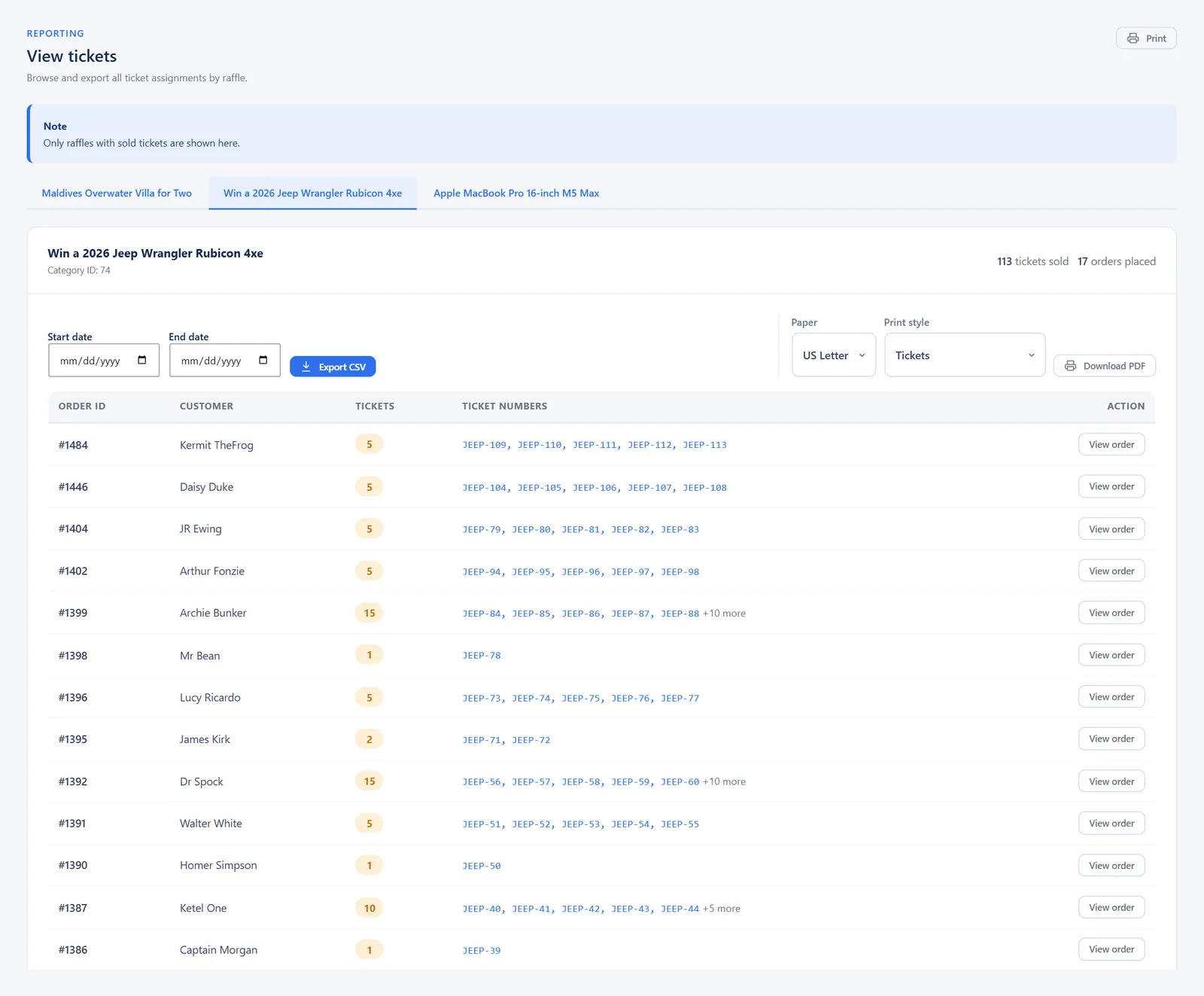Click ticket number JEEP-78
Image resolution: width=1204 pixels, height=996 pixels.
tap(482, 656)
